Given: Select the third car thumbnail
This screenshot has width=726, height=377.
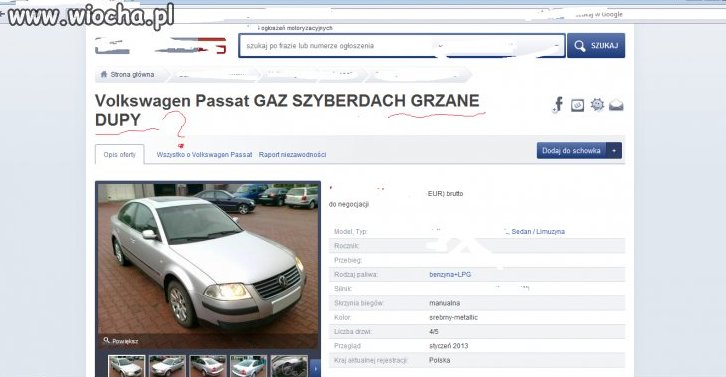Looking at the screenshot, I should click(x=208, y=366).
